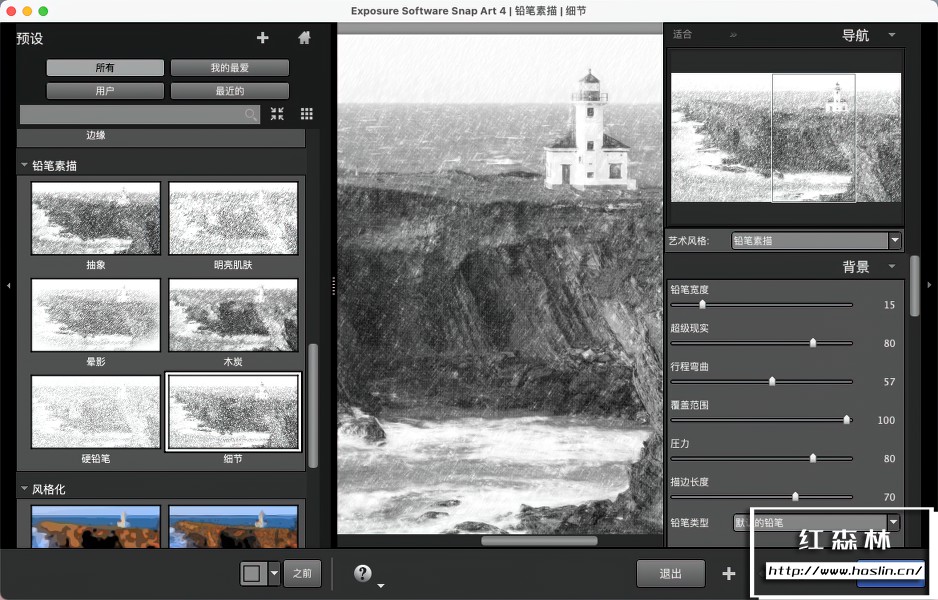Click the search magnifier in the preset search bar
The height and width of the screenshot is (600, 938).
click(249, 114)
